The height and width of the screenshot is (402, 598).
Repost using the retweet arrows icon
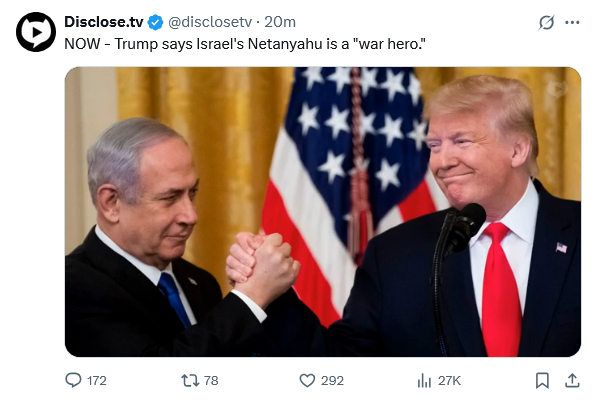click(x=190, y=381)
